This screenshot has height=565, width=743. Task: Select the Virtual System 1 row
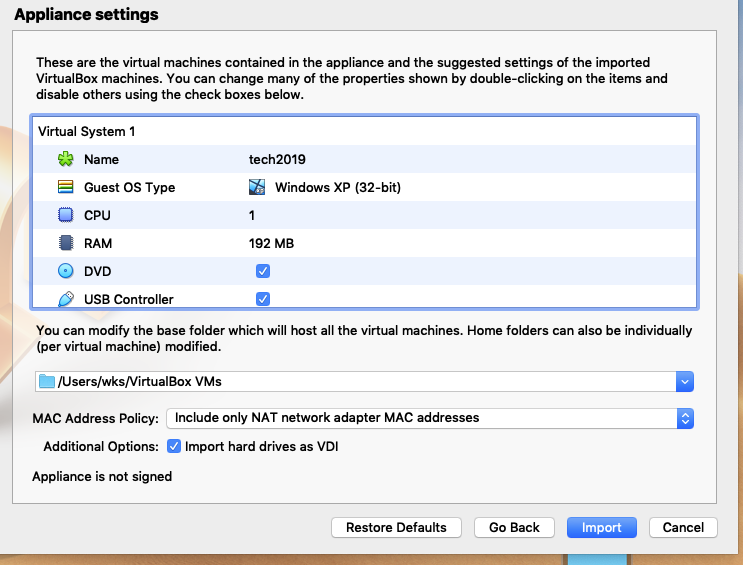pyautogui.click(x=364, y=131)
